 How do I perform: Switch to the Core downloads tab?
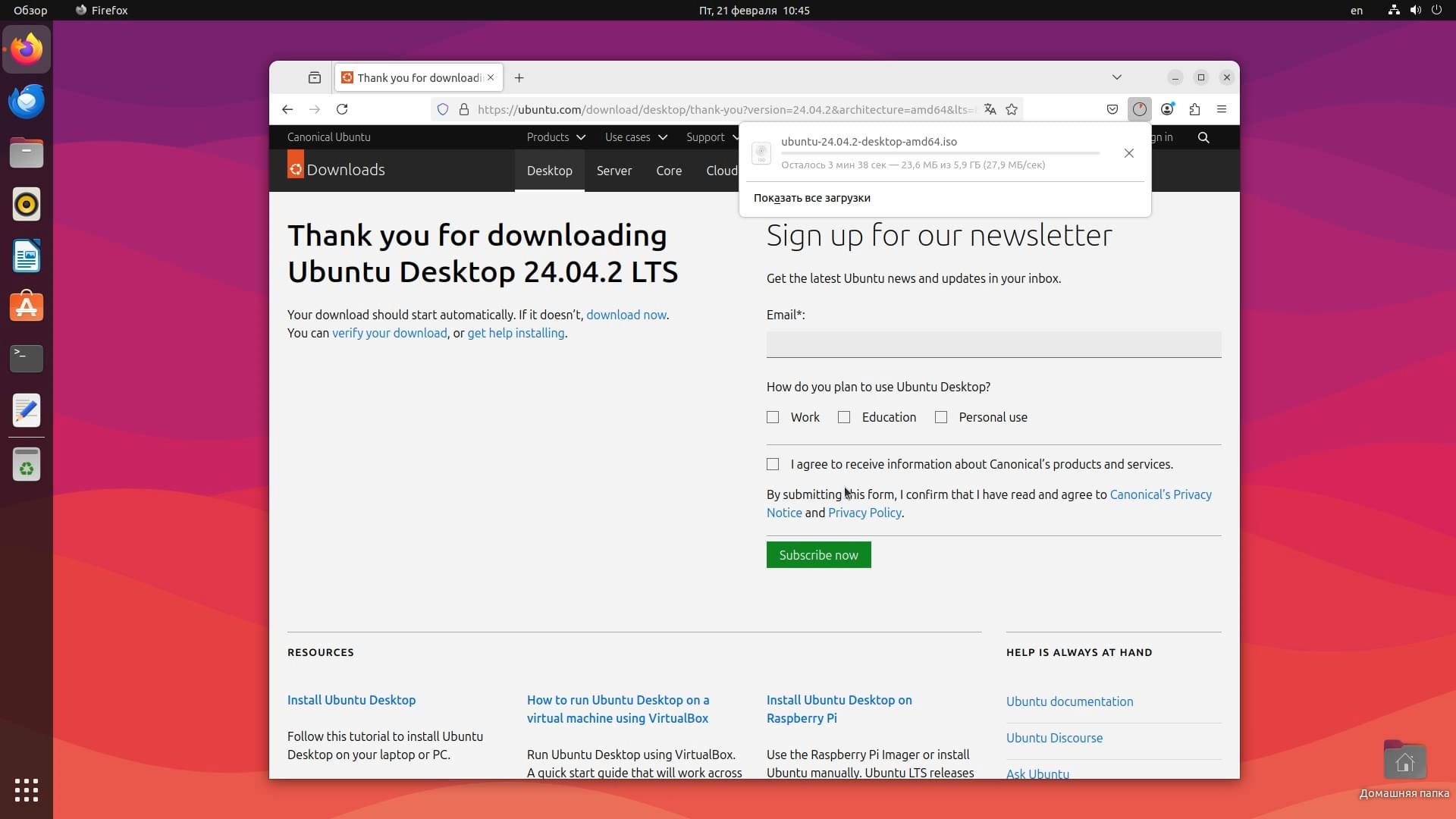point(669,171)
